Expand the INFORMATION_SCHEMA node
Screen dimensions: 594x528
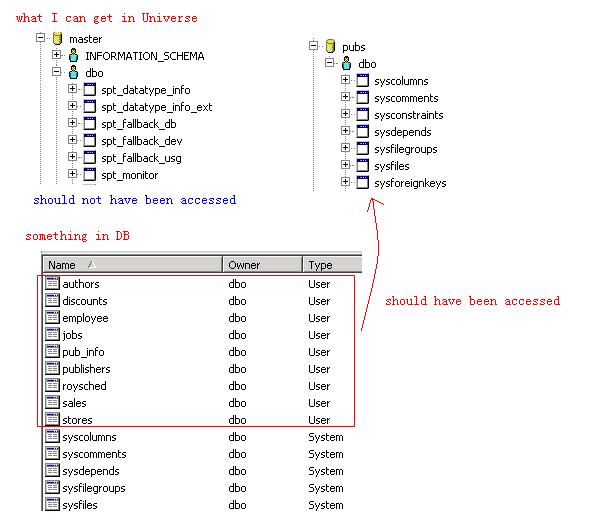point(56,55)
